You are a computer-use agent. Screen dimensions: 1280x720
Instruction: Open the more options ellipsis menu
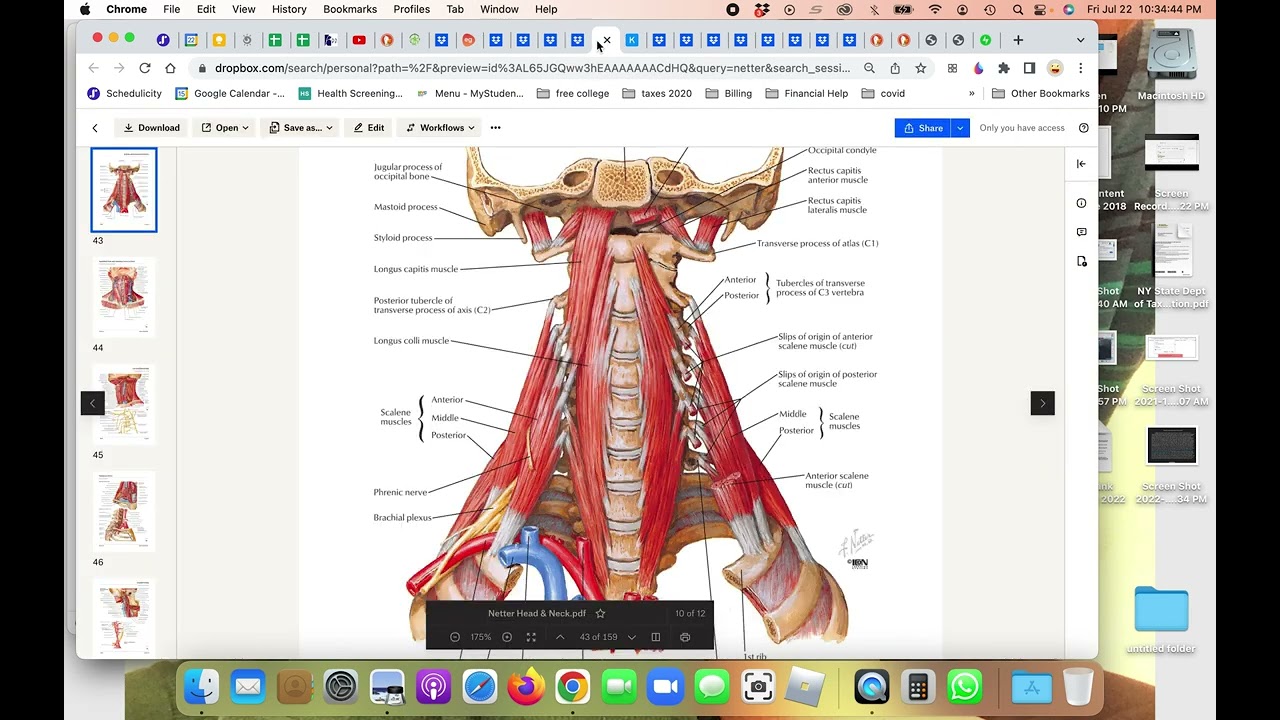(495, 128)
